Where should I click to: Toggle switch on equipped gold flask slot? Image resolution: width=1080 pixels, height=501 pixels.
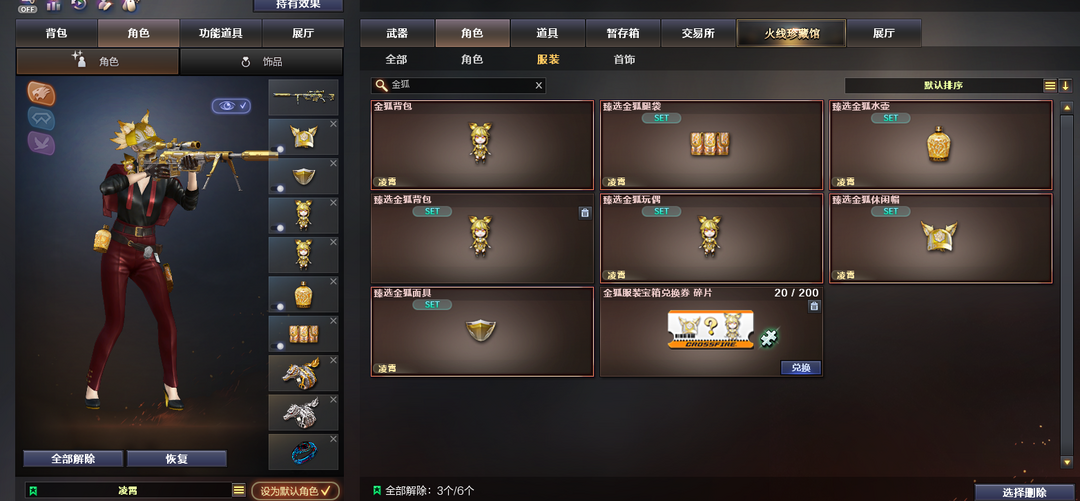[x=279, y=307]
